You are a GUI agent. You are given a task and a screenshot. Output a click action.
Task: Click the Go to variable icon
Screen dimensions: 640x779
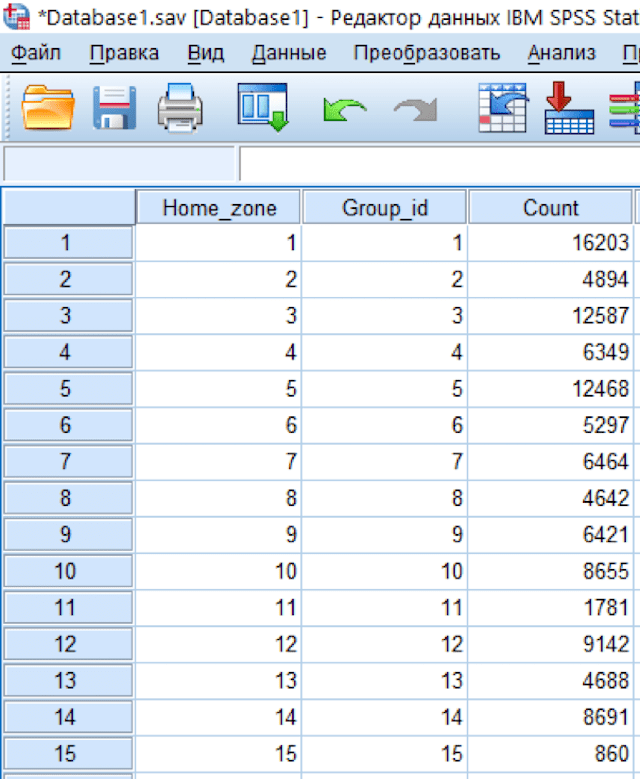(x=569, y=106)
